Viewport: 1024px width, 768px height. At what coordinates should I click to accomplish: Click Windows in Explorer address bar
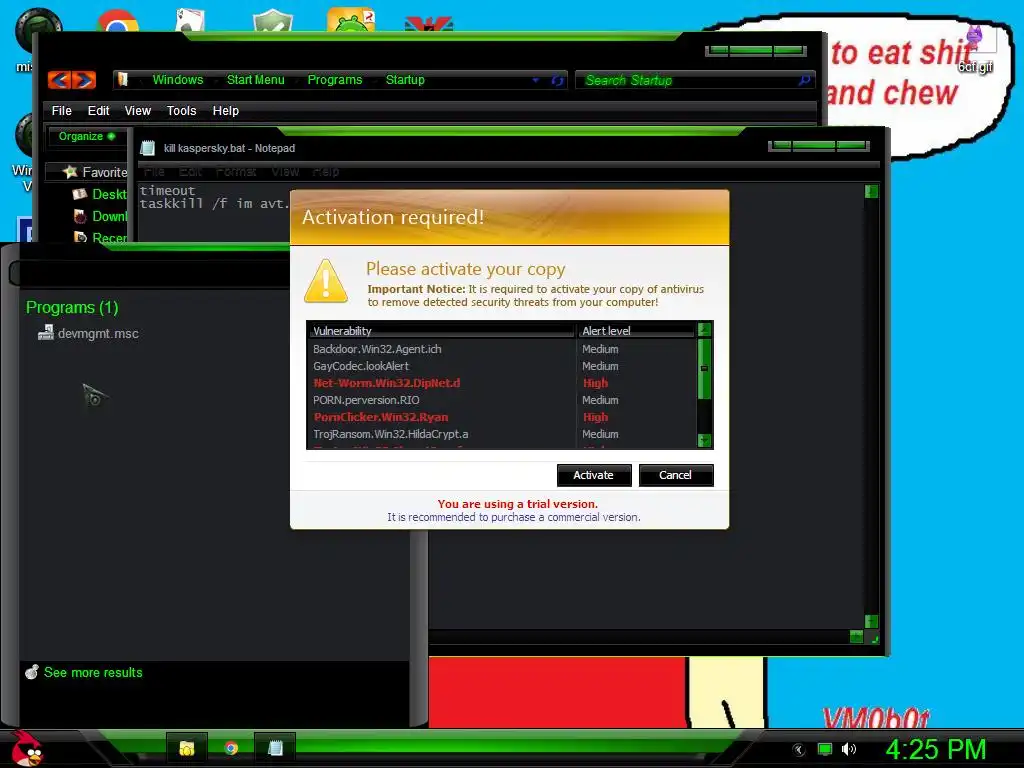coord(178,80)
